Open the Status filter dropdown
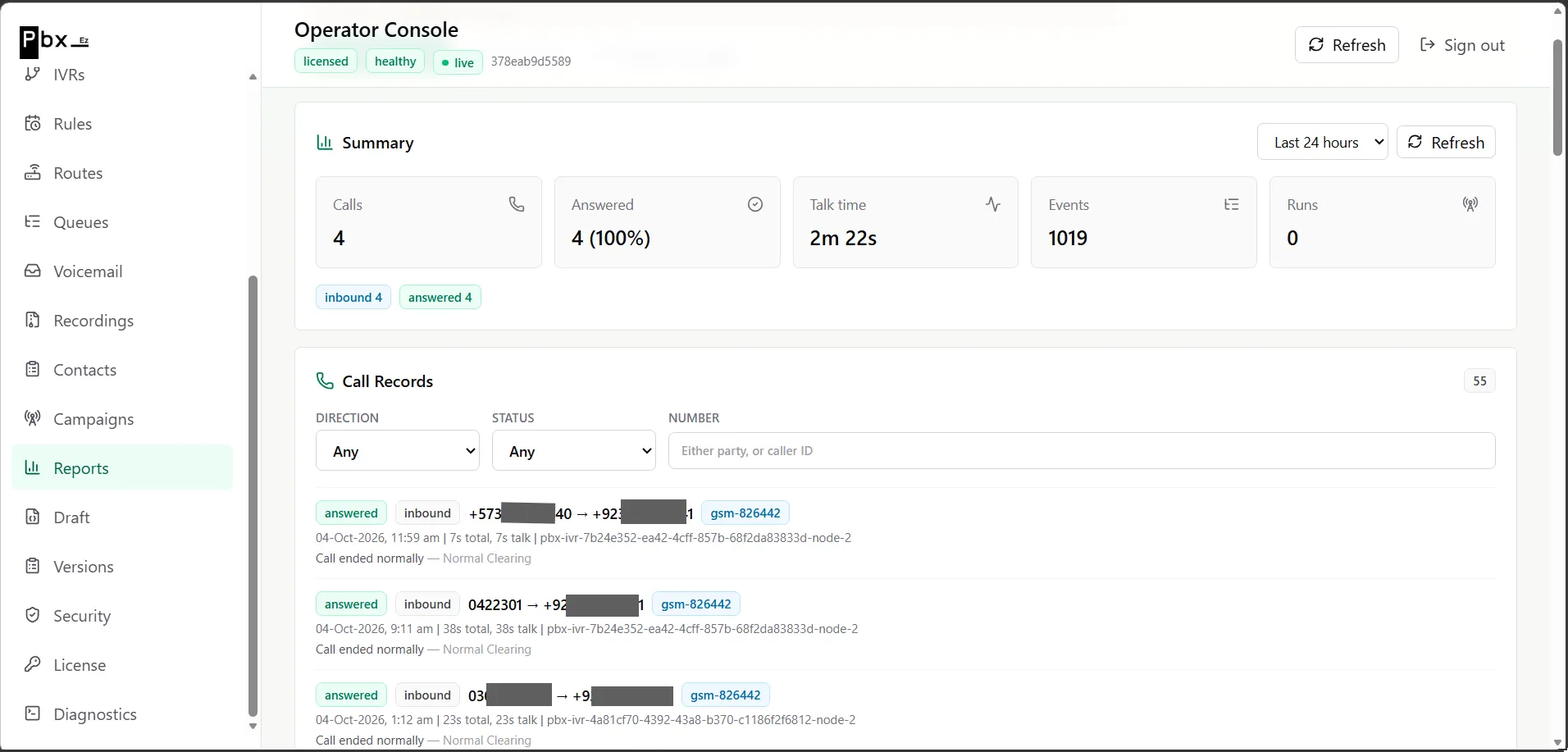Screen dimensions: 1568x752 (x=574, y=450)
